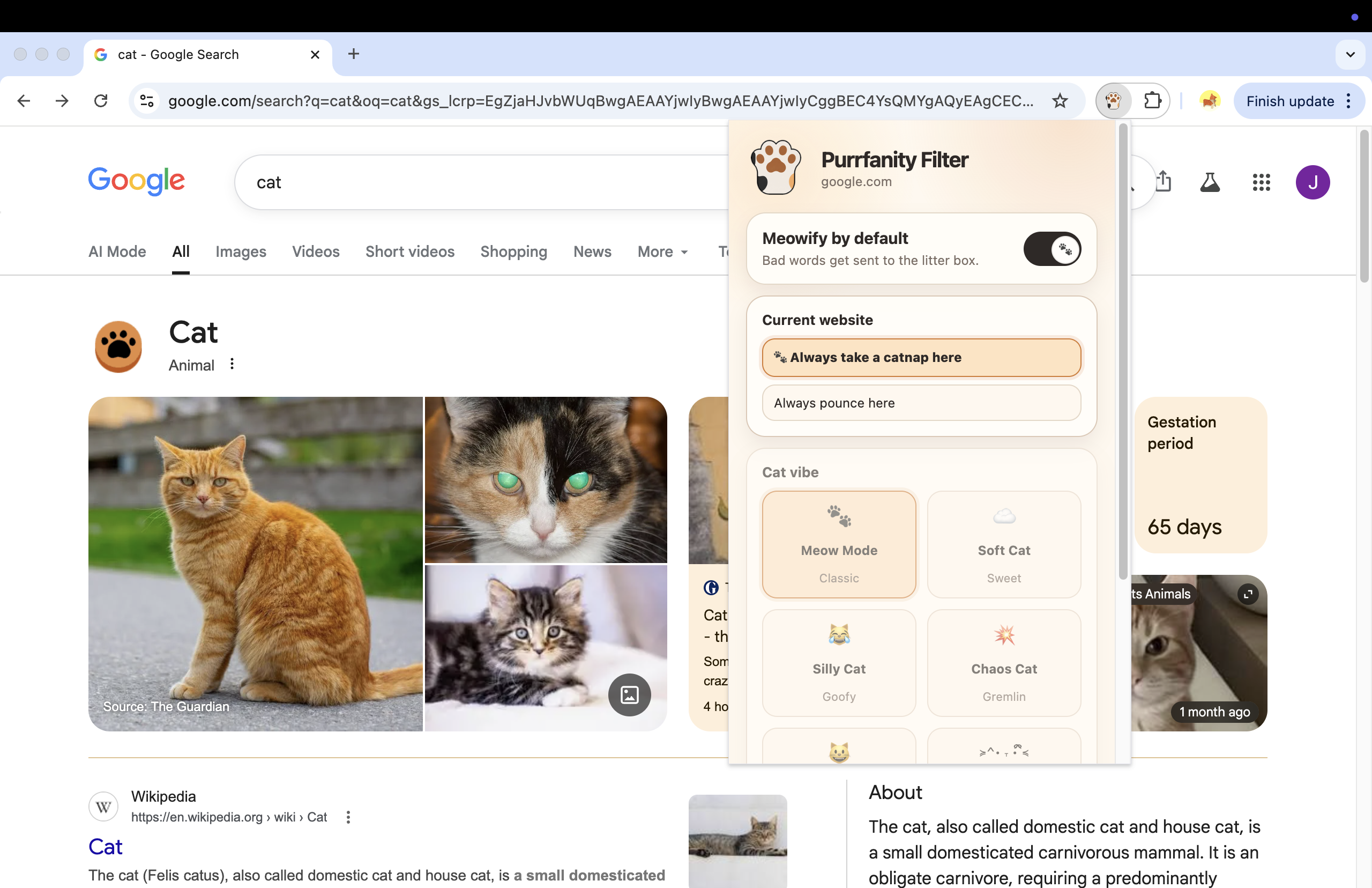Click the About heading text
The image size is (1372, 888).
coord(895,792)
